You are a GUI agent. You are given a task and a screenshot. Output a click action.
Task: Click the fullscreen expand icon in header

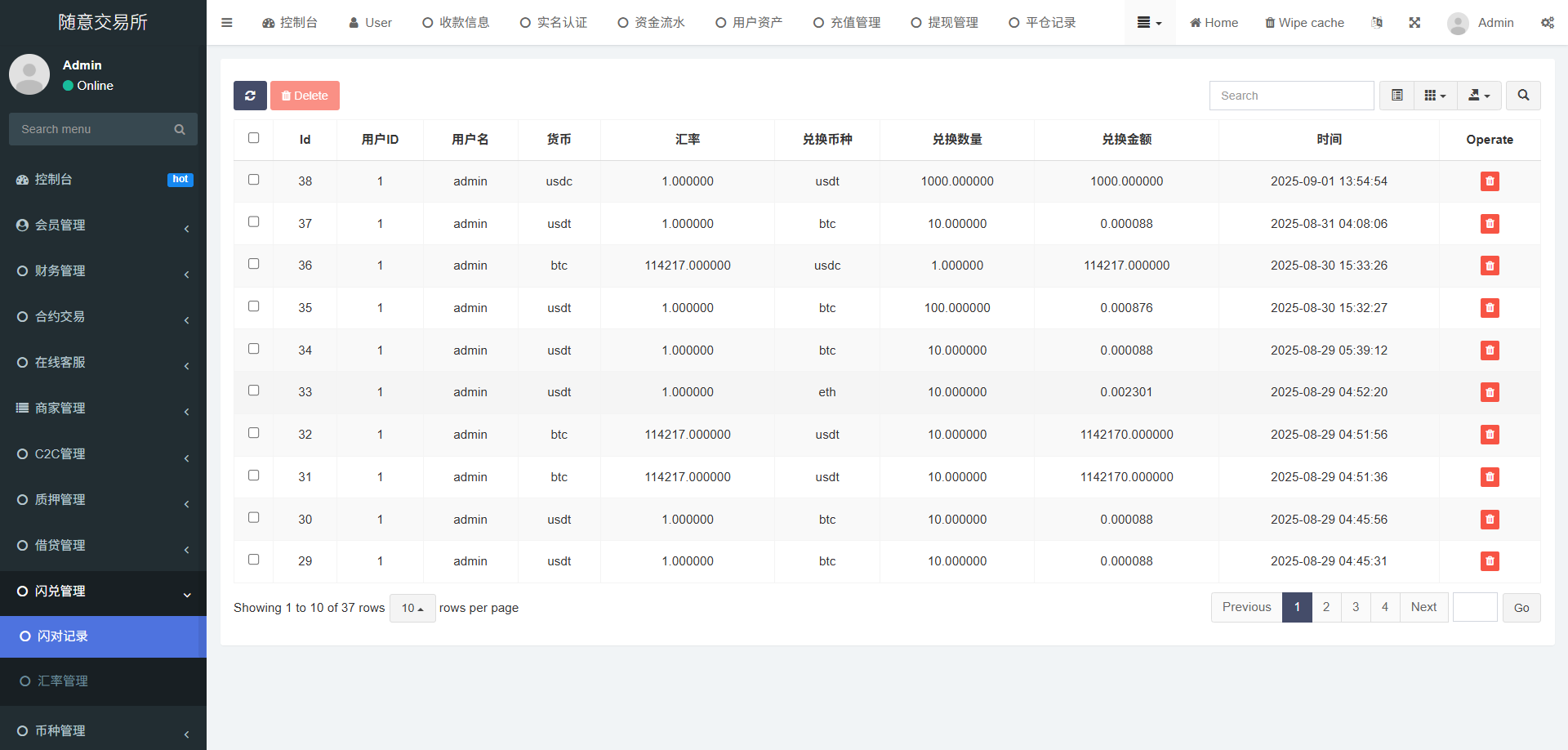point(1414,23)
